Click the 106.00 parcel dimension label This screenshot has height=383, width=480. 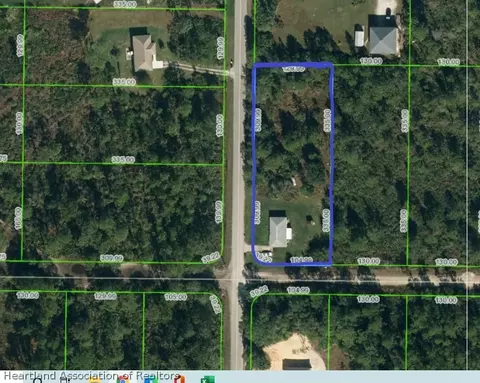pos(176,296)
